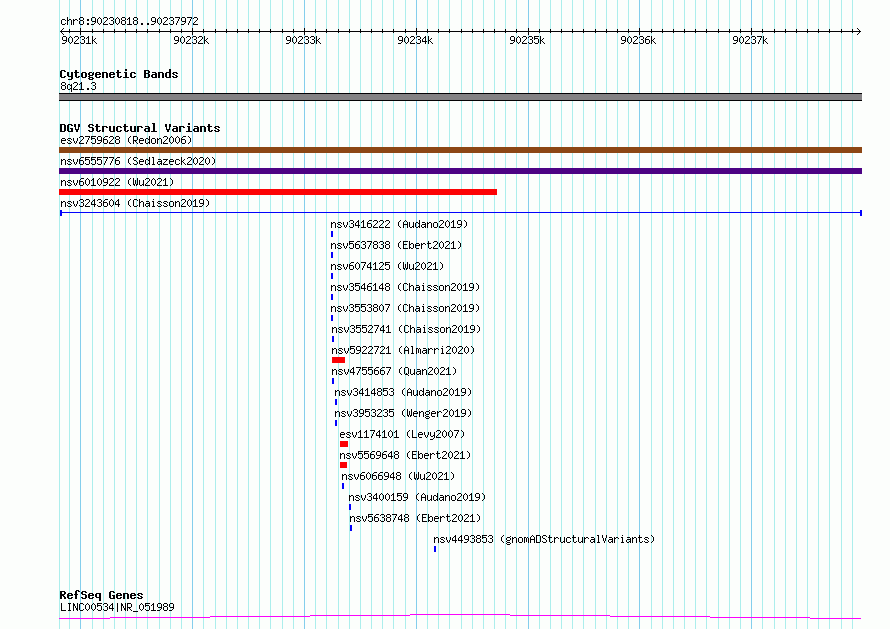Click the esv2759628 (Redon2006) variant label
The width and height of the screenshot is (890, 629).
(126, 140)
